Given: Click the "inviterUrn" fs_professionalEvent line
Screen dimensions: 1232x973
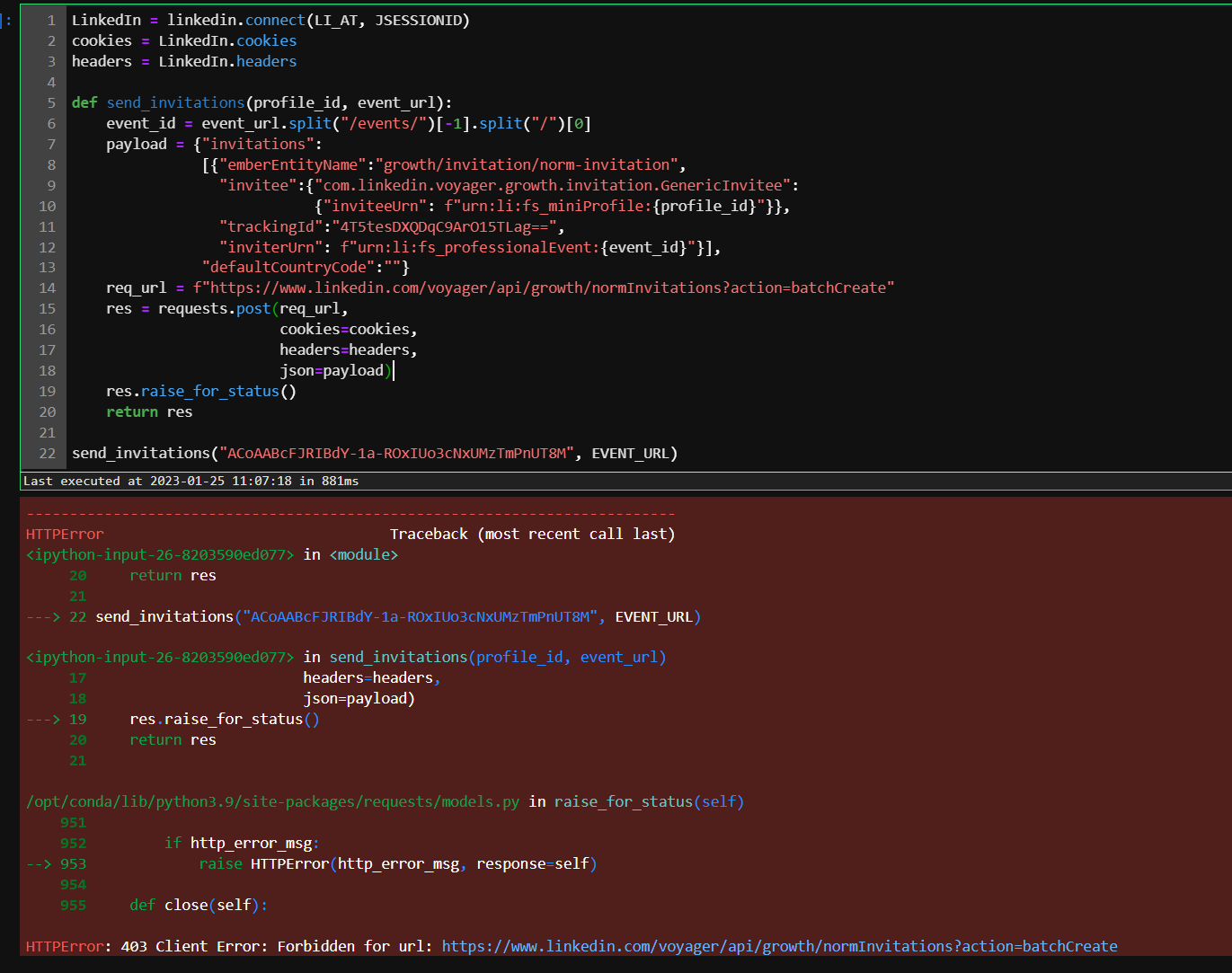Looking at the screenshot, I should pos(470,247).
